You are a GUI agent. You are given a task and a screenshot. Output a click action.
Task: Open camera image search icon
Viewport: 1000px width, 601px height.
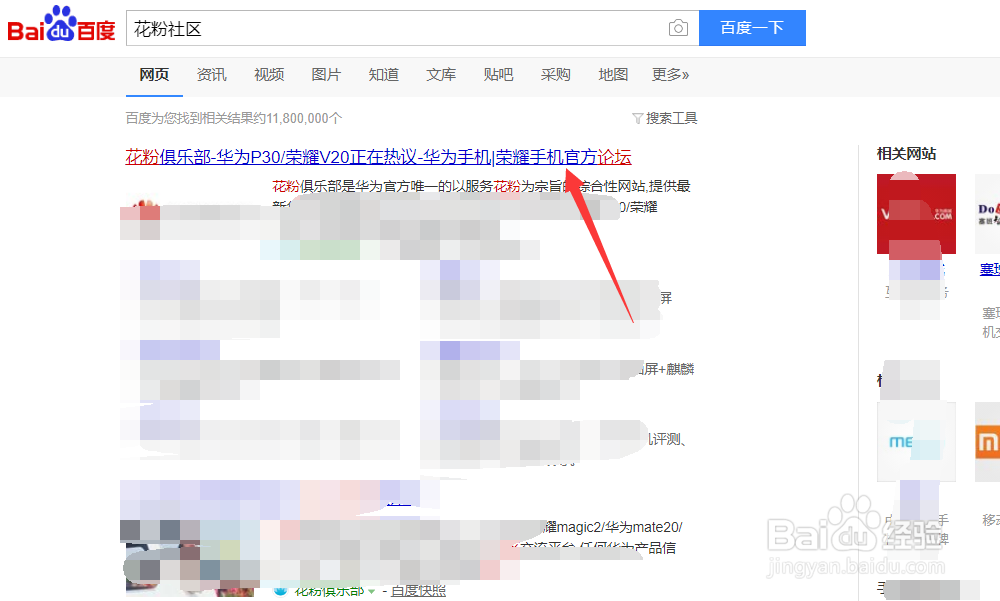(678, 28)
